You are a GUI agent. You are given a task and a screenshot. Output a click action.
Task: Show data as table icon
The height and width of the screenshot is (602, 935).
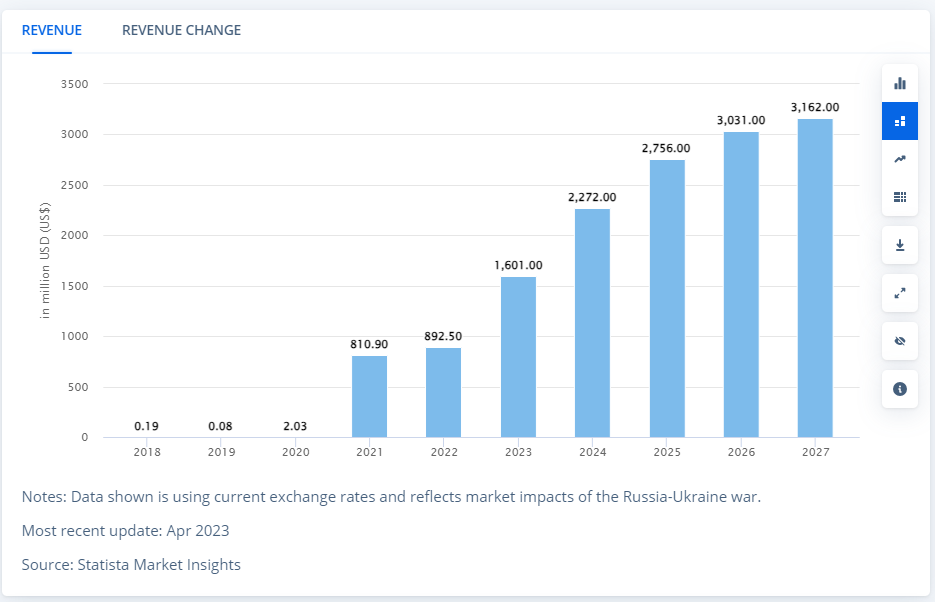click(x=900, y=197)
